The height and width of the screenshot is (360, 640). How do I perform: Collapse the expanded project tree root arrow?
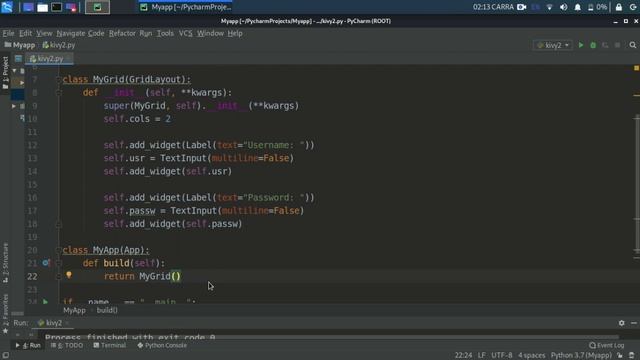[14, 71]
